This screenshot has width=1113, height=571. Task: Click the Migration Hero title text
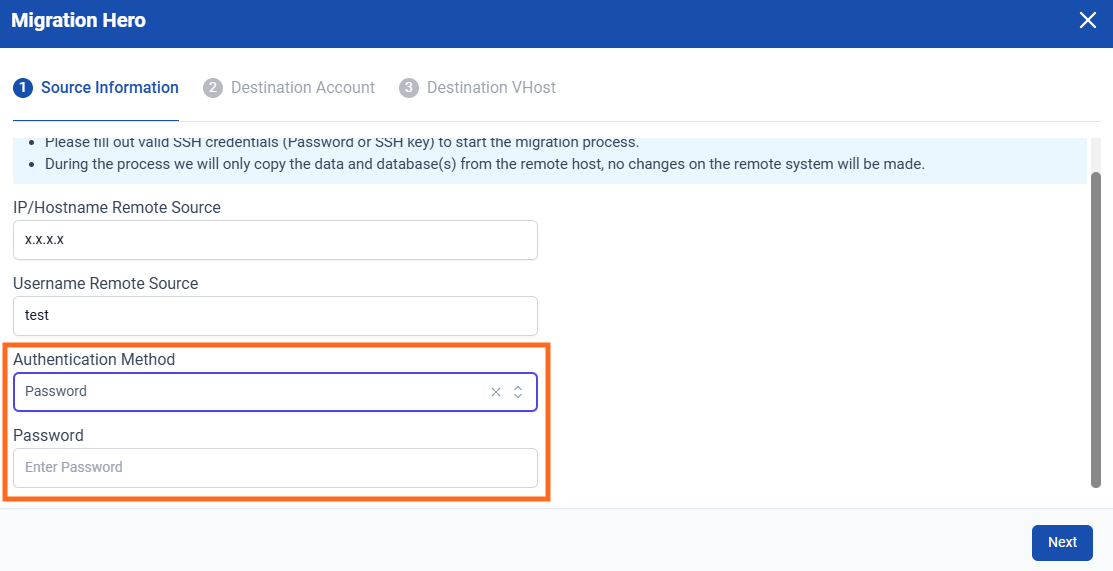[x=78, y=21]
